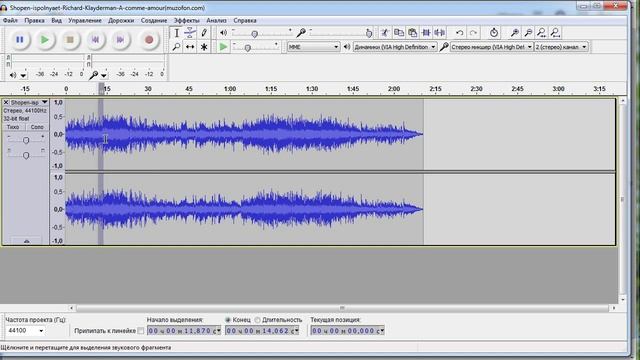
Task: Mute the track with Тихо button
Action: [13, 127]
